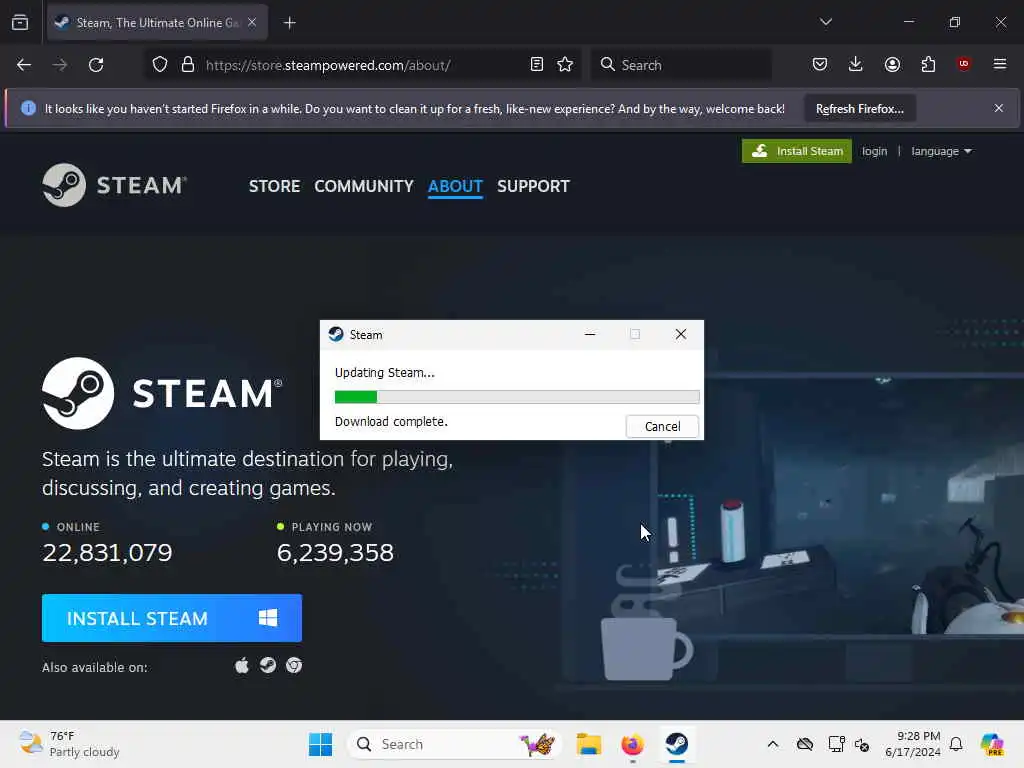Expand the list all tabs chevron
Viewport: 1024px width, 768px height.
pos(826,22)
